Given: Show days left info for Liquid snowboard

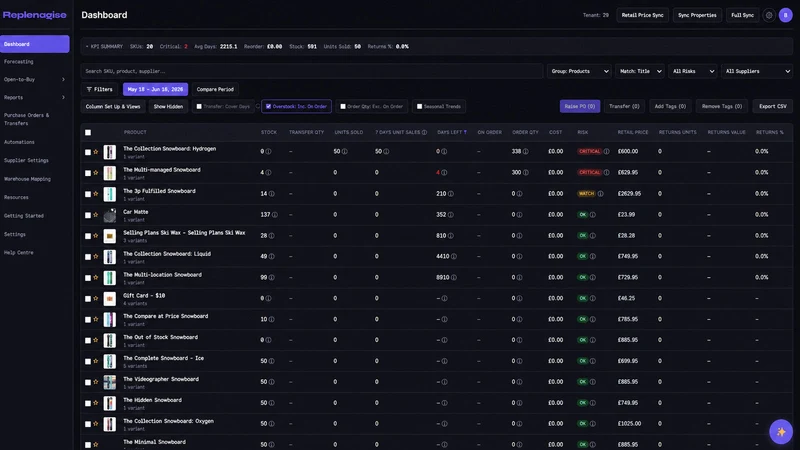Looking at the screenshot, I should coord(454,257).
